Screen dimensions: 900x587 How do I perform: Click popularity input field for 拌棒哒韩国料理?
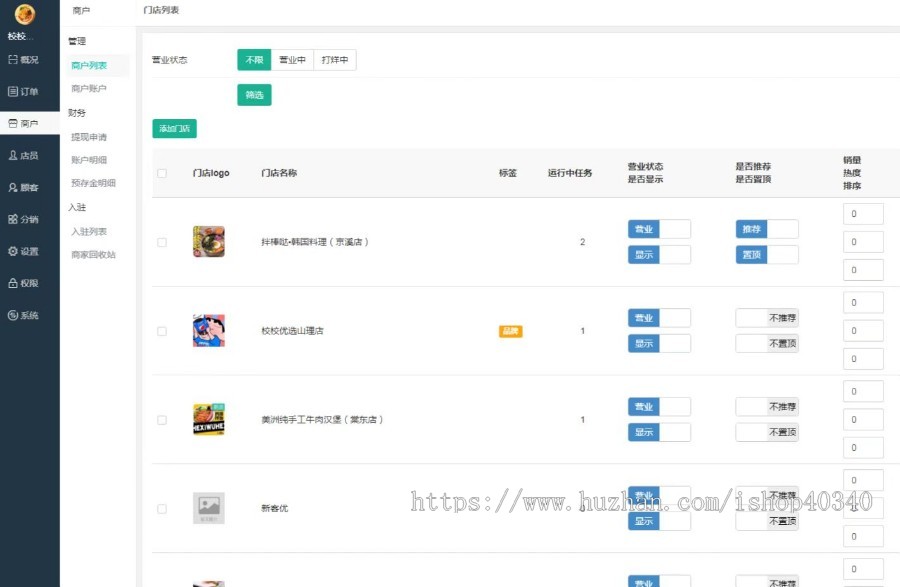[x=863, y=242]
